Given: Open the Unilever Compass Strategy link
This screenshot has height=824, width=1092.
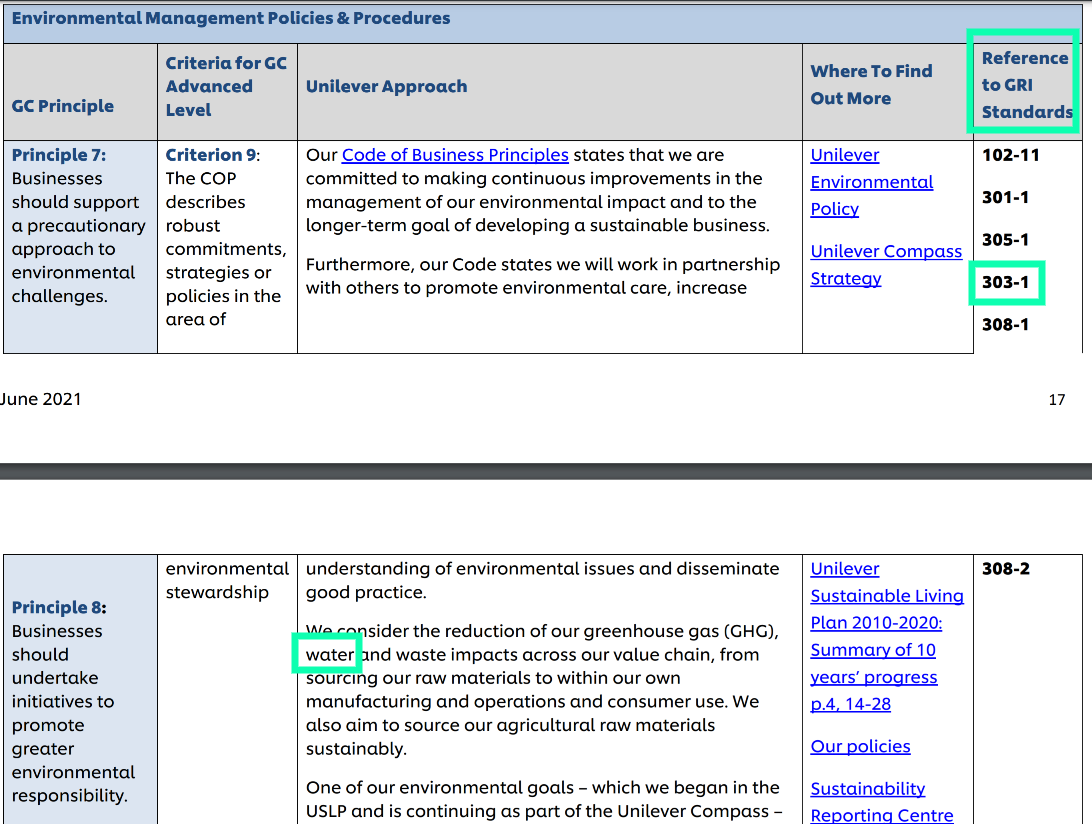Looking at the screenshot, I should pos(886,265).
